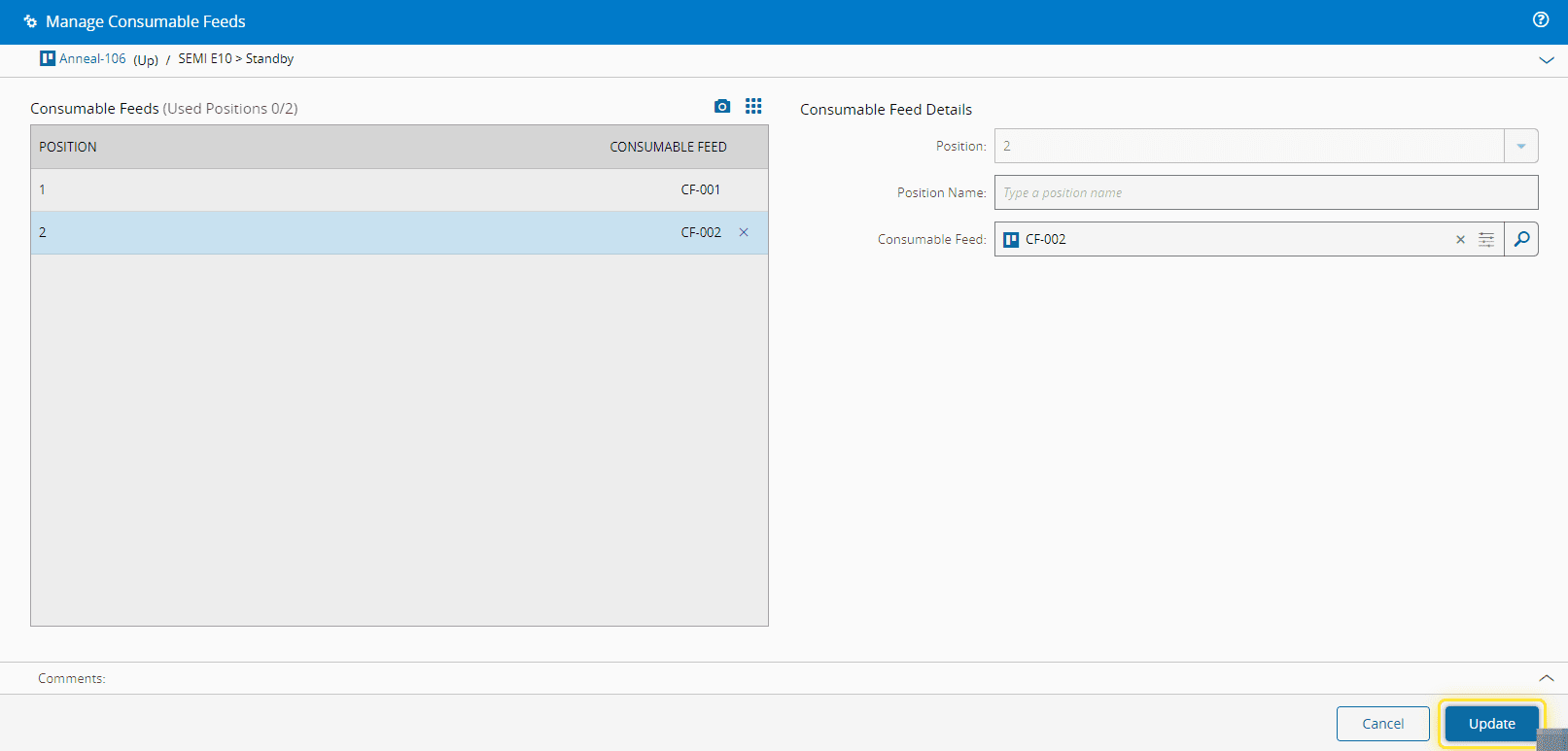Collapse the Comments section chevron
The height and width of the screenshot is (751, 1568).
[1546, 678]
